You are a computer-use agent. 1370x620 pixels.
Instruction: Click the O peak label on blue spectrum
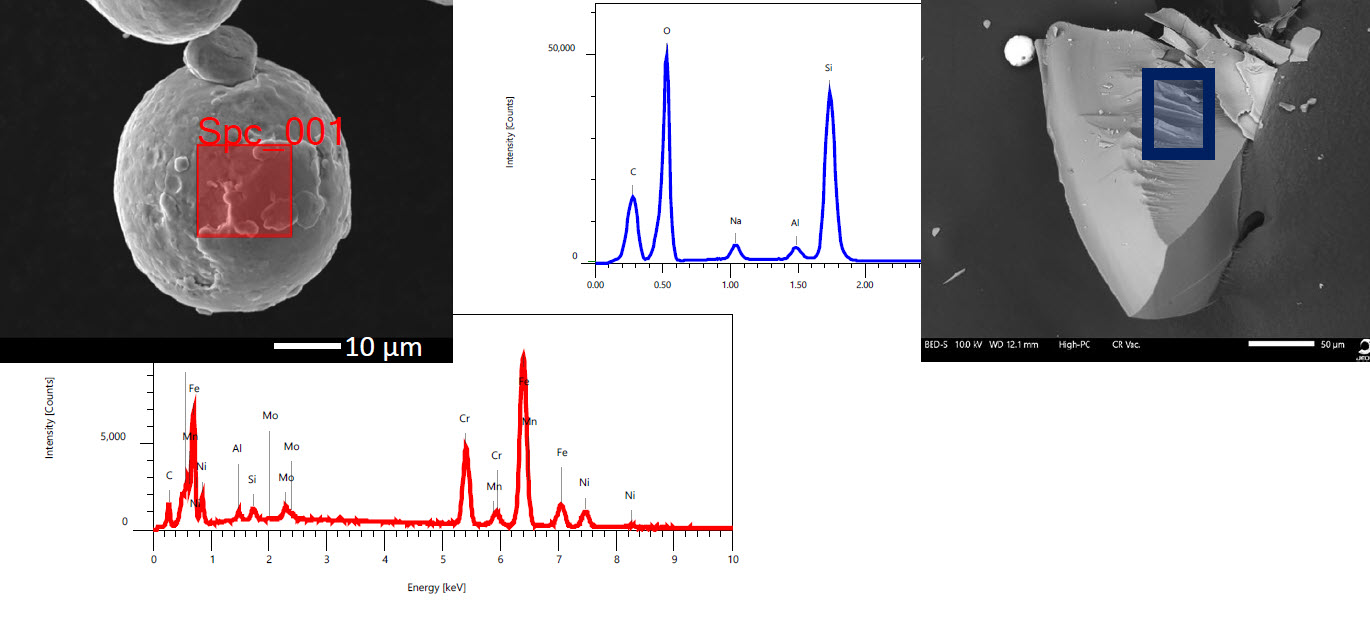[668, 31]
